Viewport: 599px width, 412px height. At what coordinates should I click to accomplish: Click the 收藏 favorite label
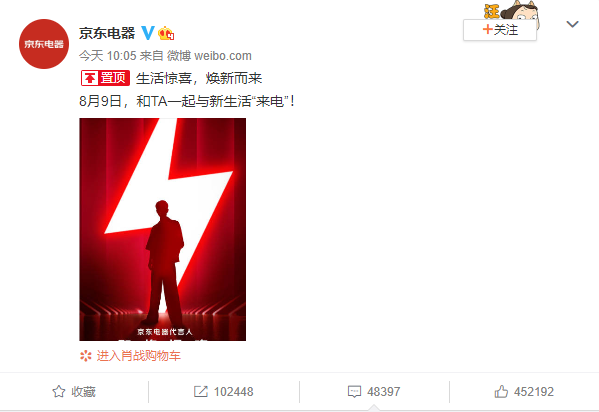coord(83,391)
